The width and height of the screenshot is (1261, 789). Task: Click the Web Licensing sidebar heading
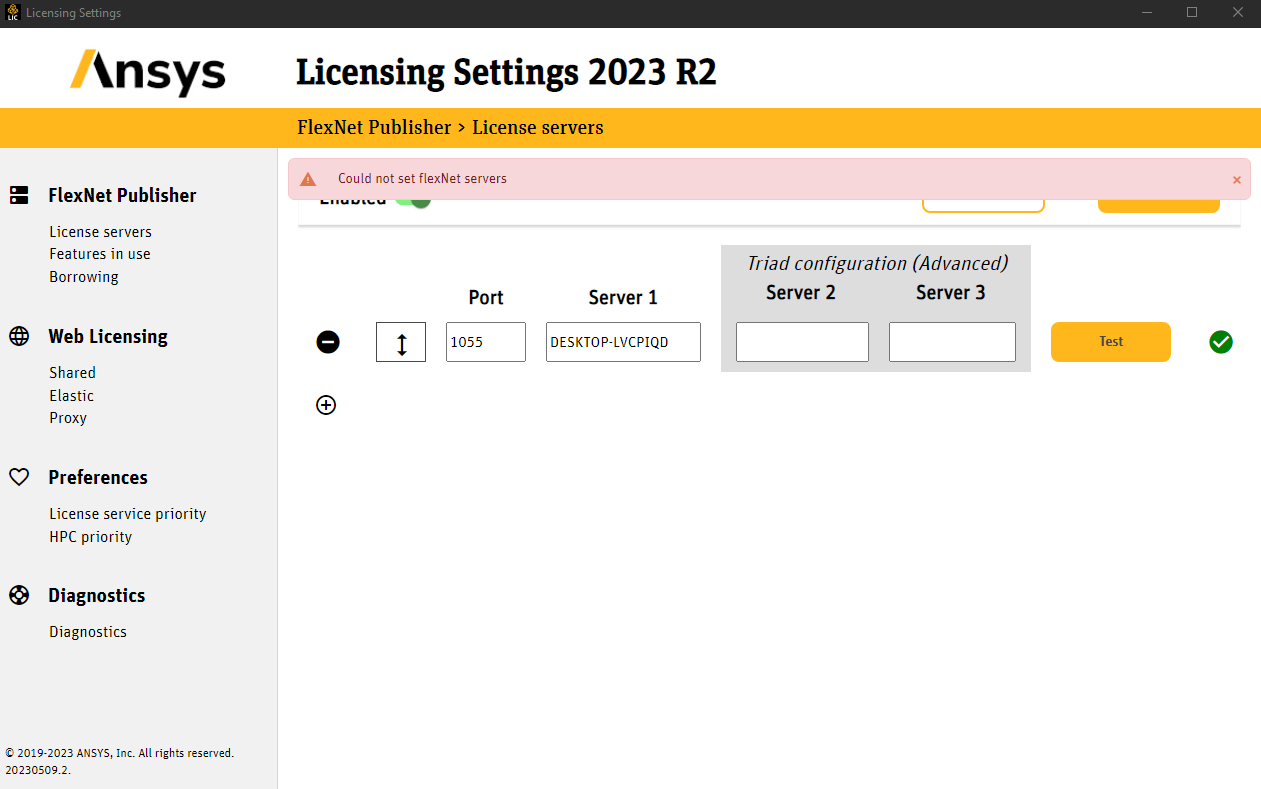(x=108, y=336)
